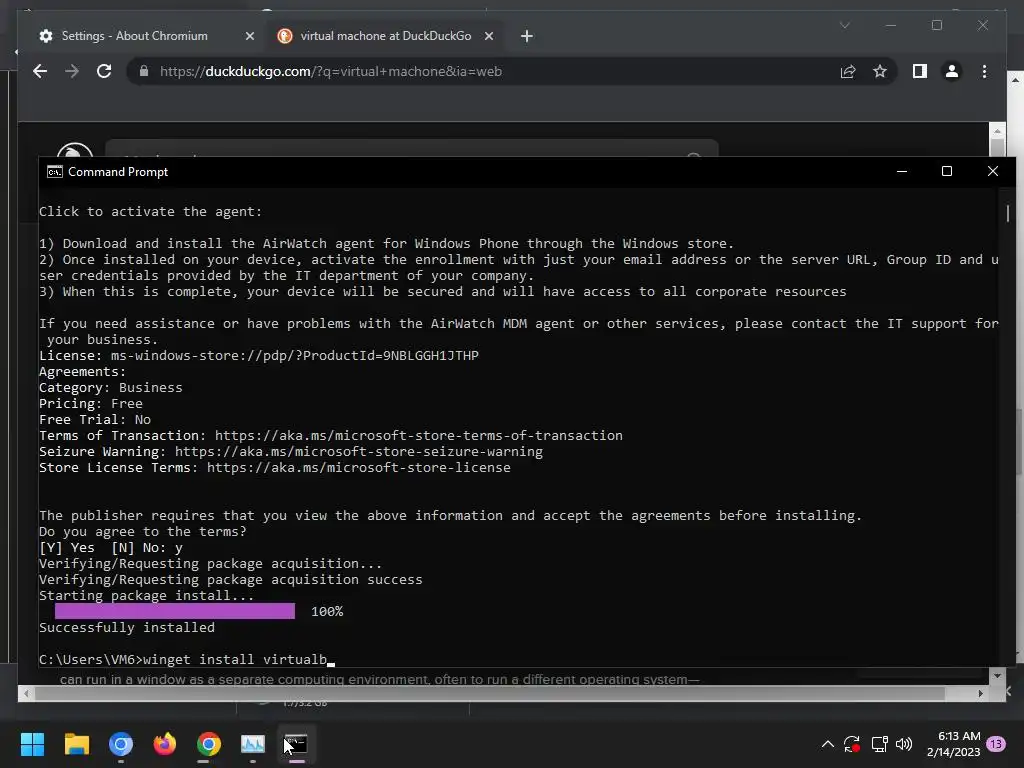Open a new browser tab
The width and height of the screenshot is (1024, 768).
(527, 37)
